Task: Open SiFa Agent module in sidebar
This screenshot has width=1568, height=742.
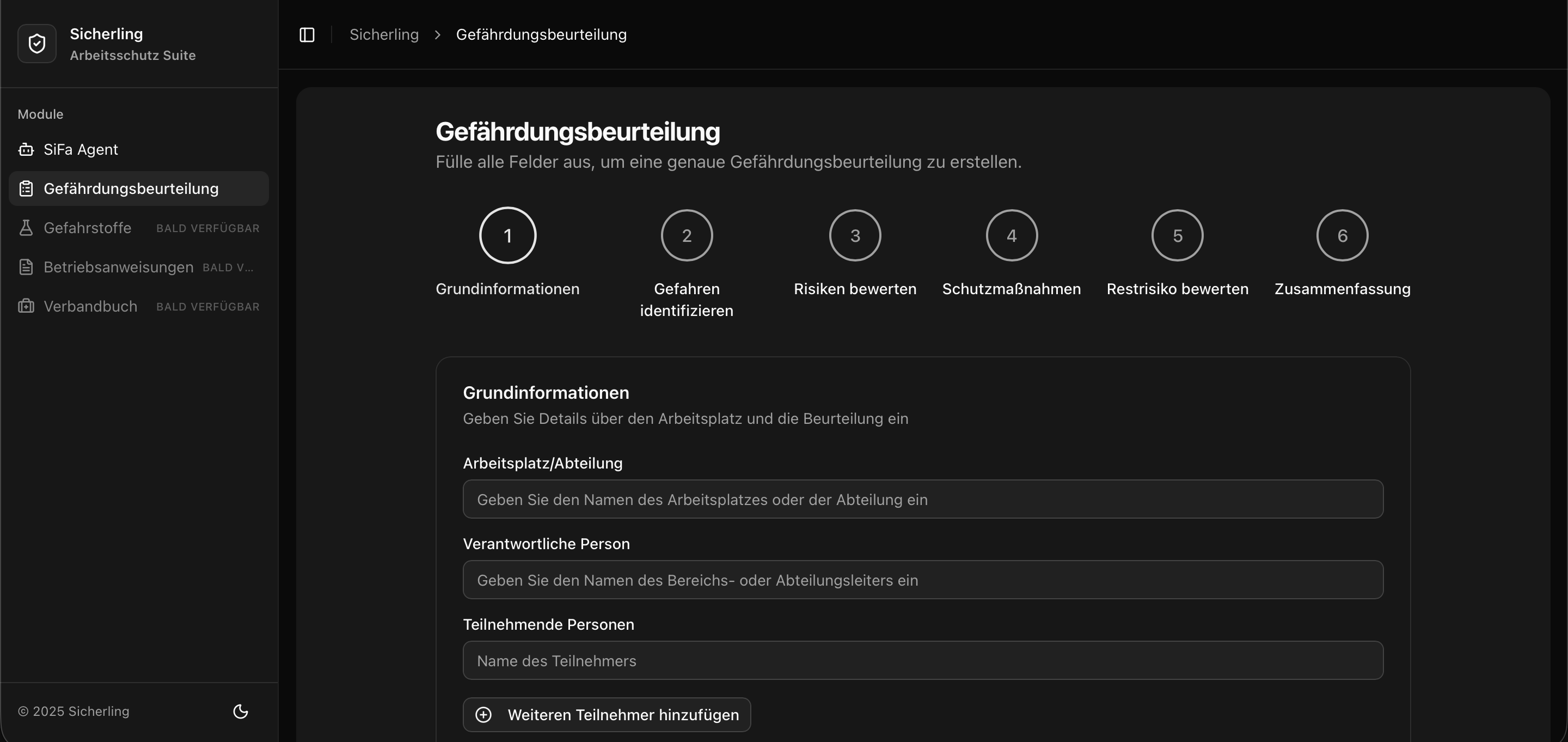Action: [81, 149]
